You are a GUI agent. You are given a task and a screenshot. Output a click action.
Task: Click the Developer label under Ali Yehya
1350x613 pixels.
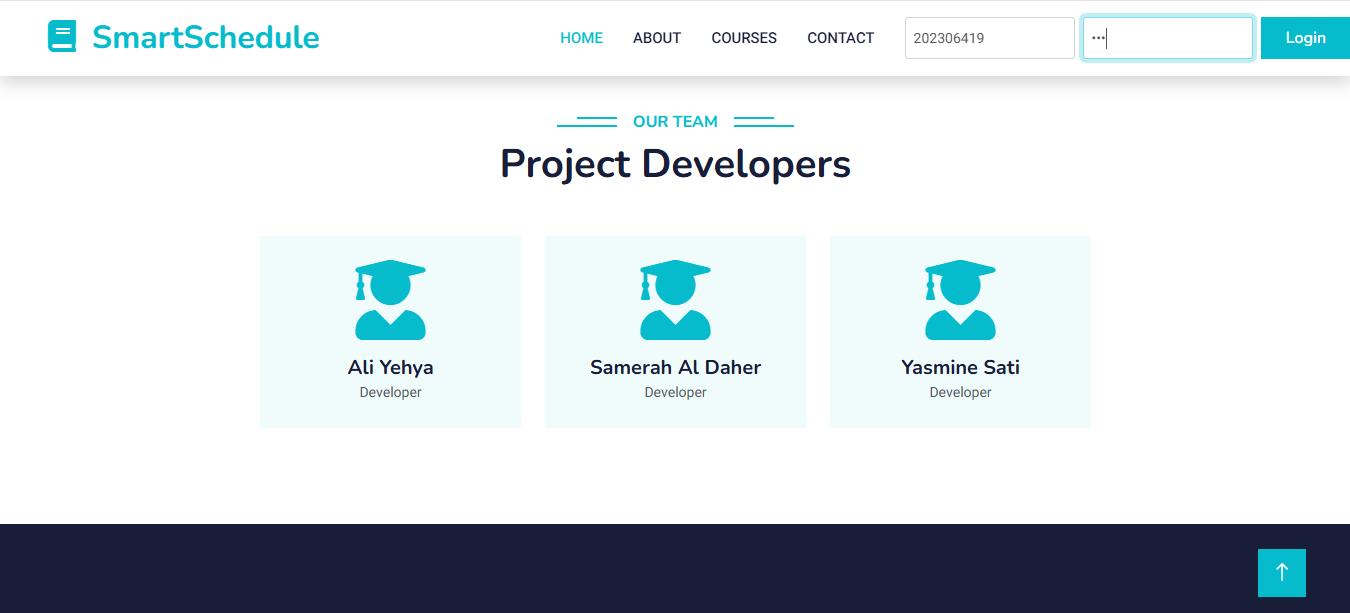pos(390,392)
